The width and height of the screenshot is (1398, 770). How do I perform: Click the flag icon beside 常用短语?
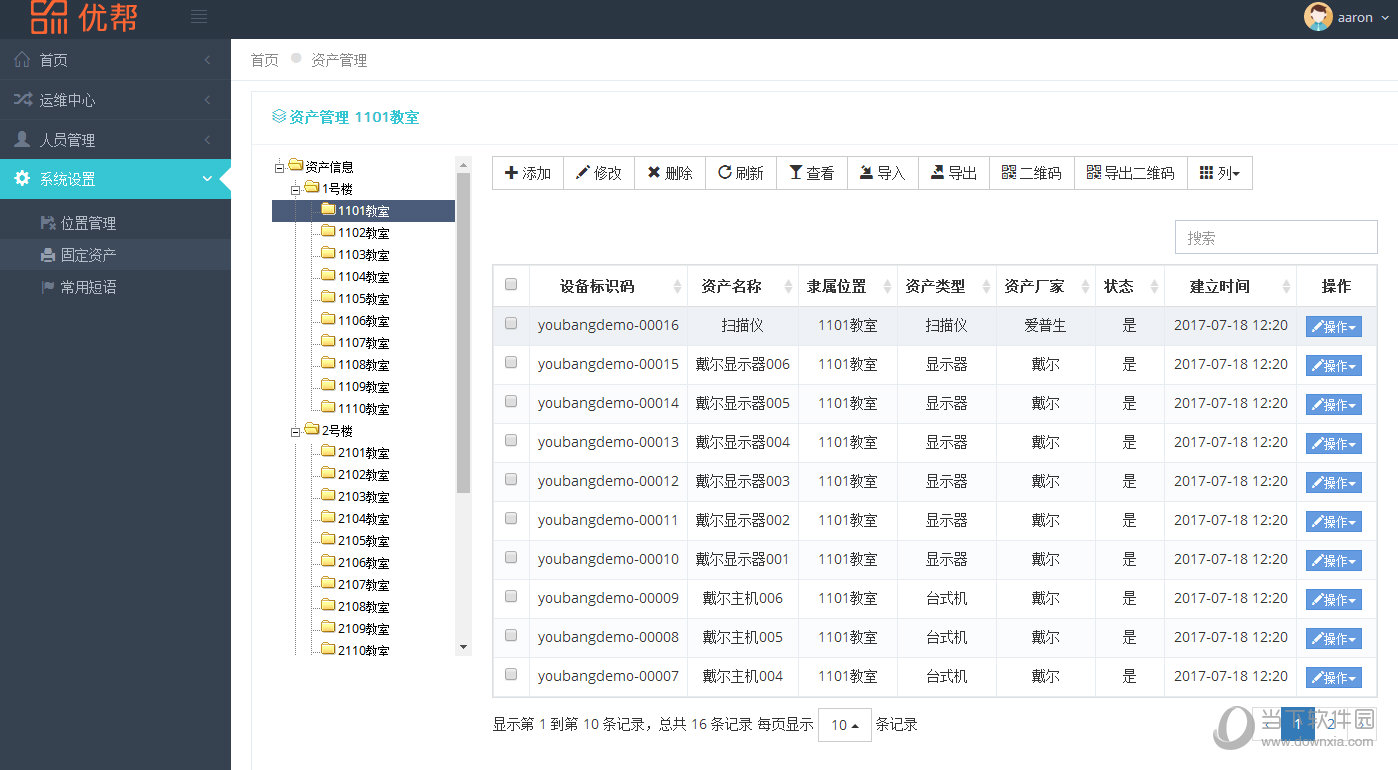(48, 287)
